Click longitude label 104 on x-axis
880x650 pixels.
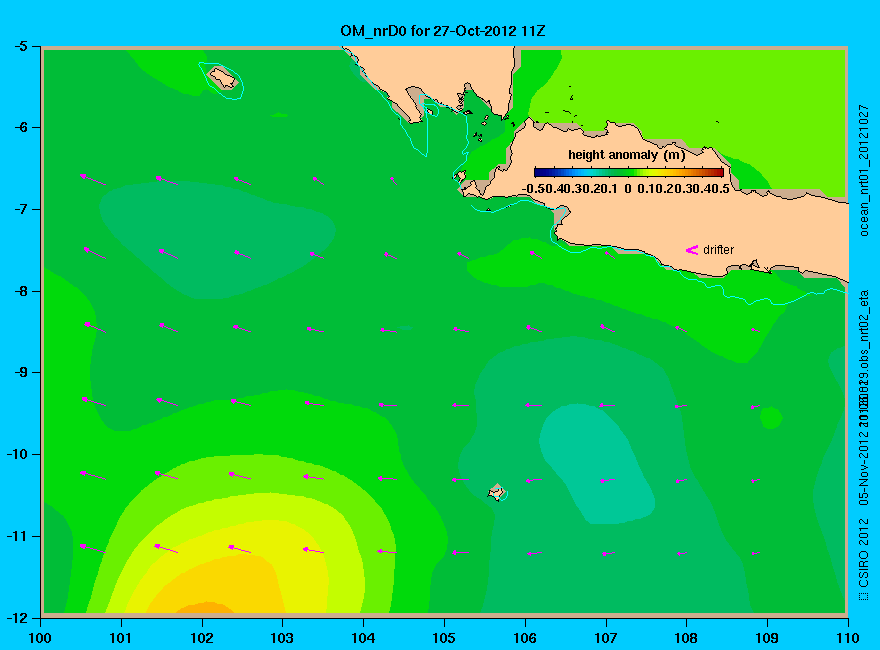(363, 638)
